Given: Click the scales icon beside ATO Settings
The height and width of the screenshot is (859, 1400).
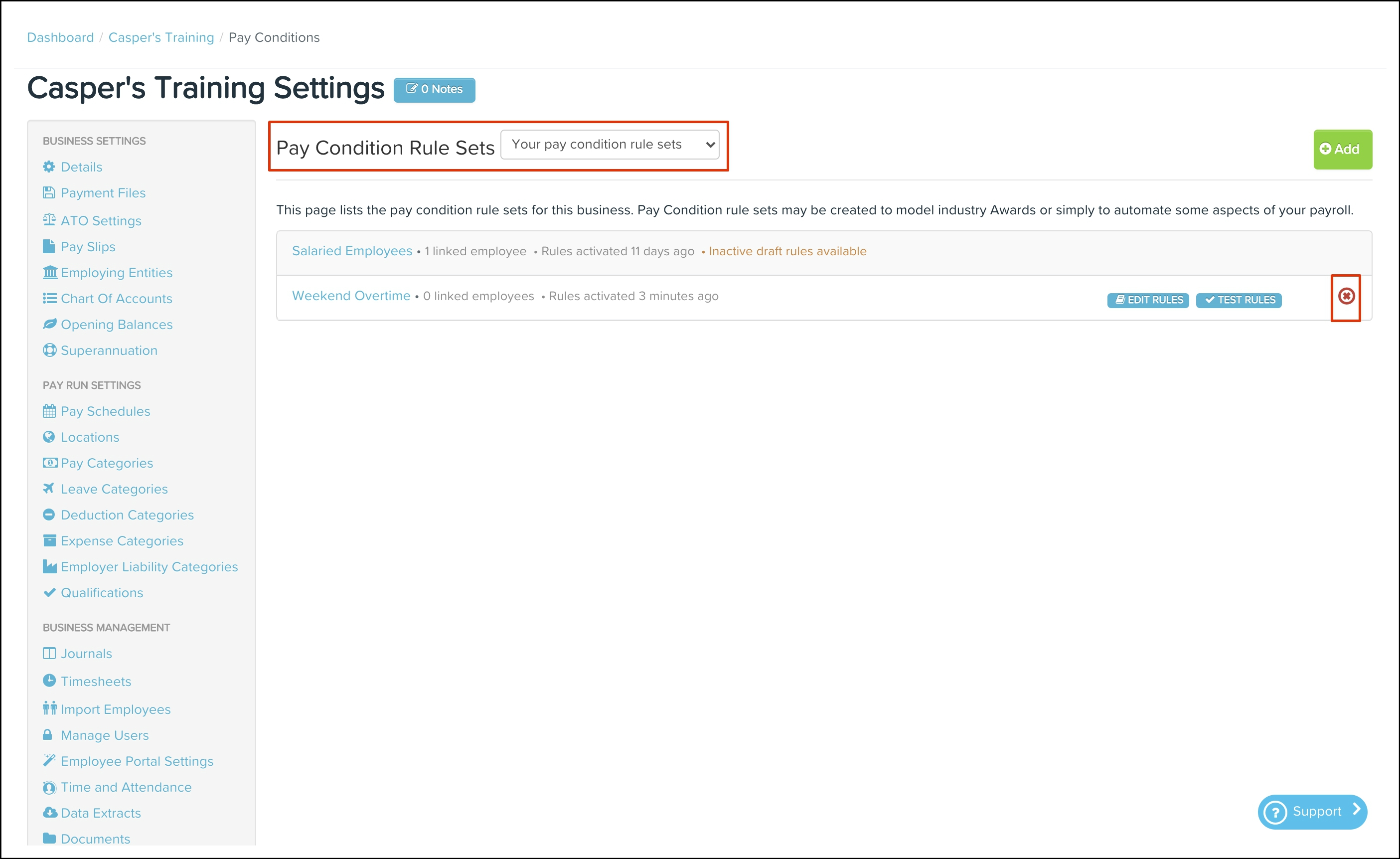Looking at the screenshot, I should point(49,220).
